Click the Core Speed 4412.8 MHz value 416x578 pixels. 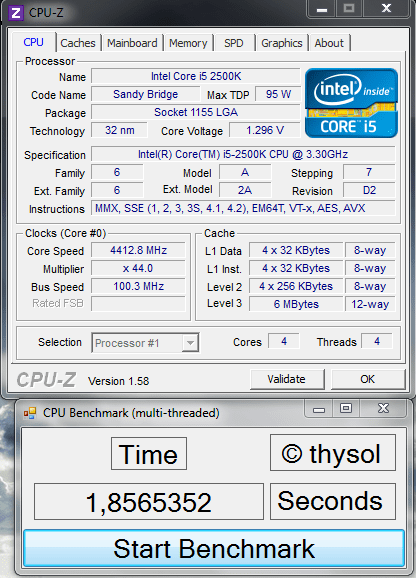click(x=138, y=250)
